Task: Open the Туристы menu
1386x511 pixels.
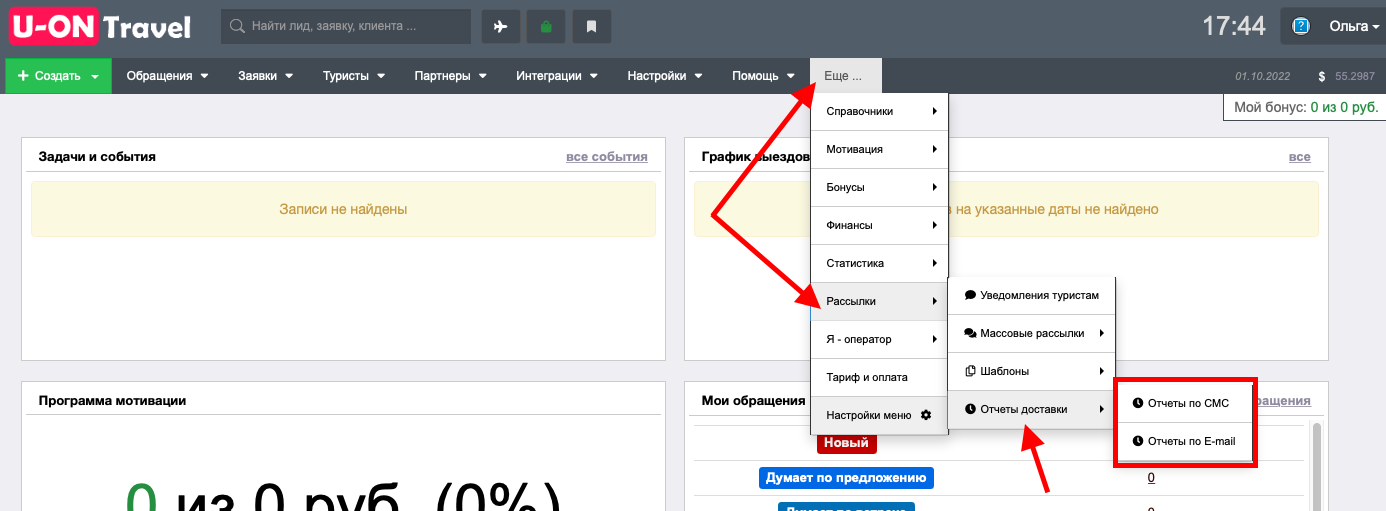Action: coord(353,76)
